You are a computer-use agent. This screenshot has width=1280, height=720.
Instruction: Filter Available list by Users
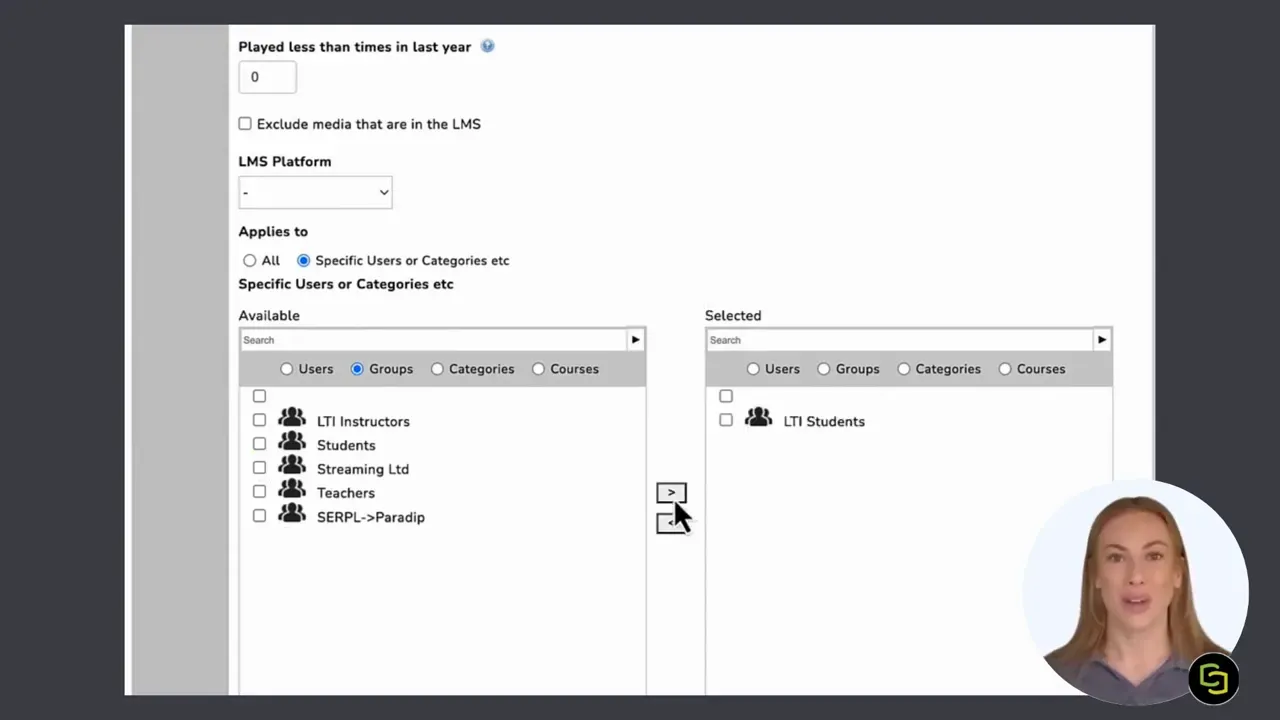coord(287,369)
